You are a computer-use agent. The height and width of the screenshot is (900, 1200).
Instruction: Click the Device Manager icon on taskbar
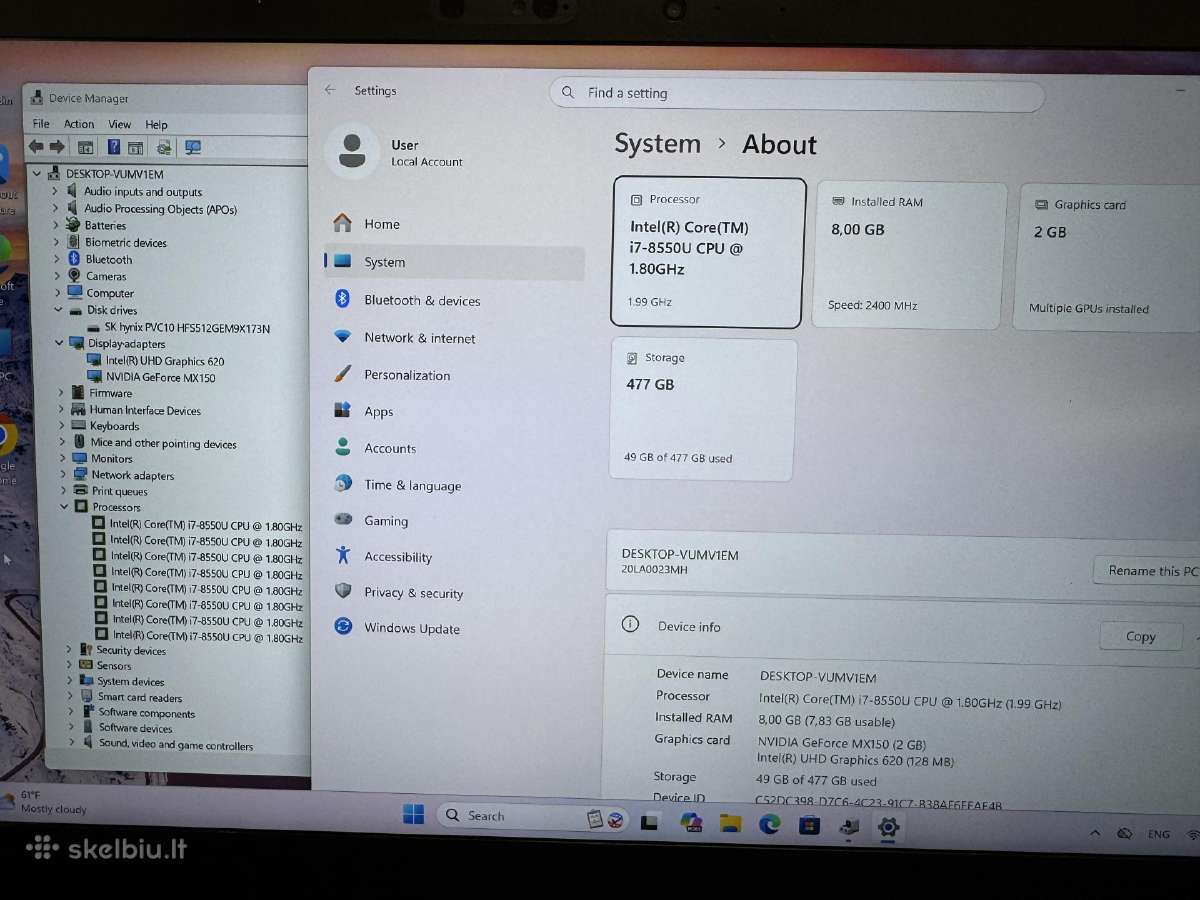tap(849, 827)
